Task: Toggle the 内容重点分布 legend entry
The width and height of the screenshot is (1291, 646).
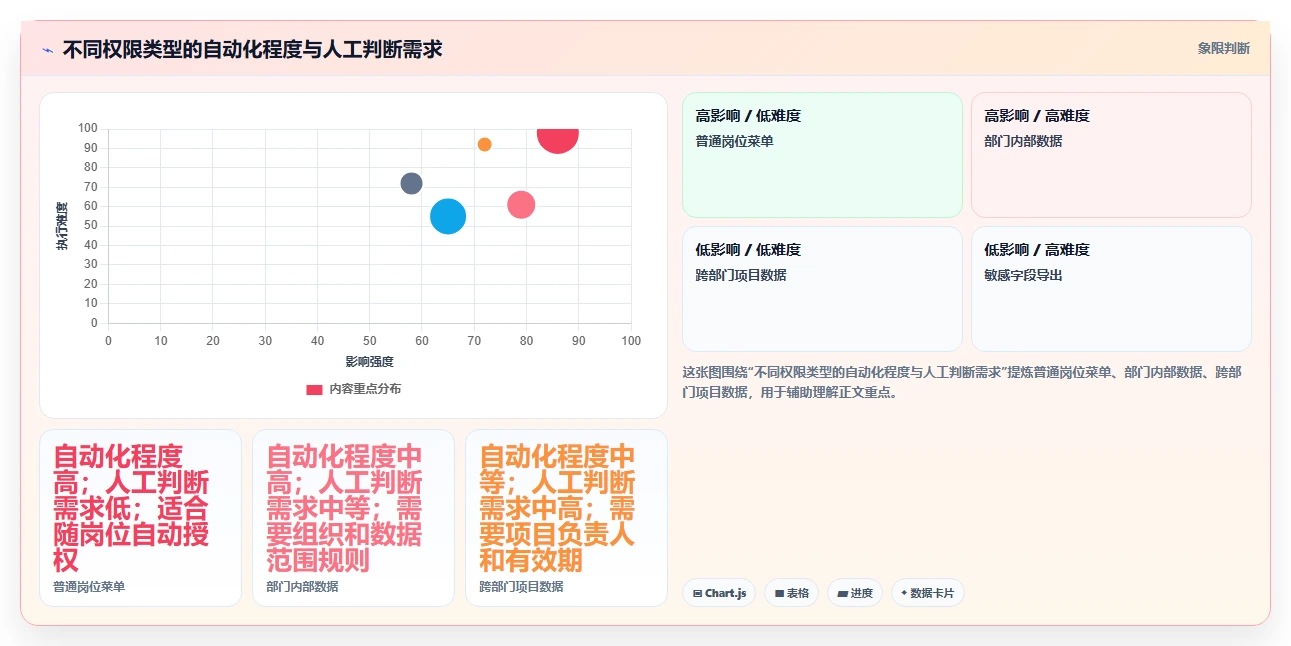Action: 354,389
